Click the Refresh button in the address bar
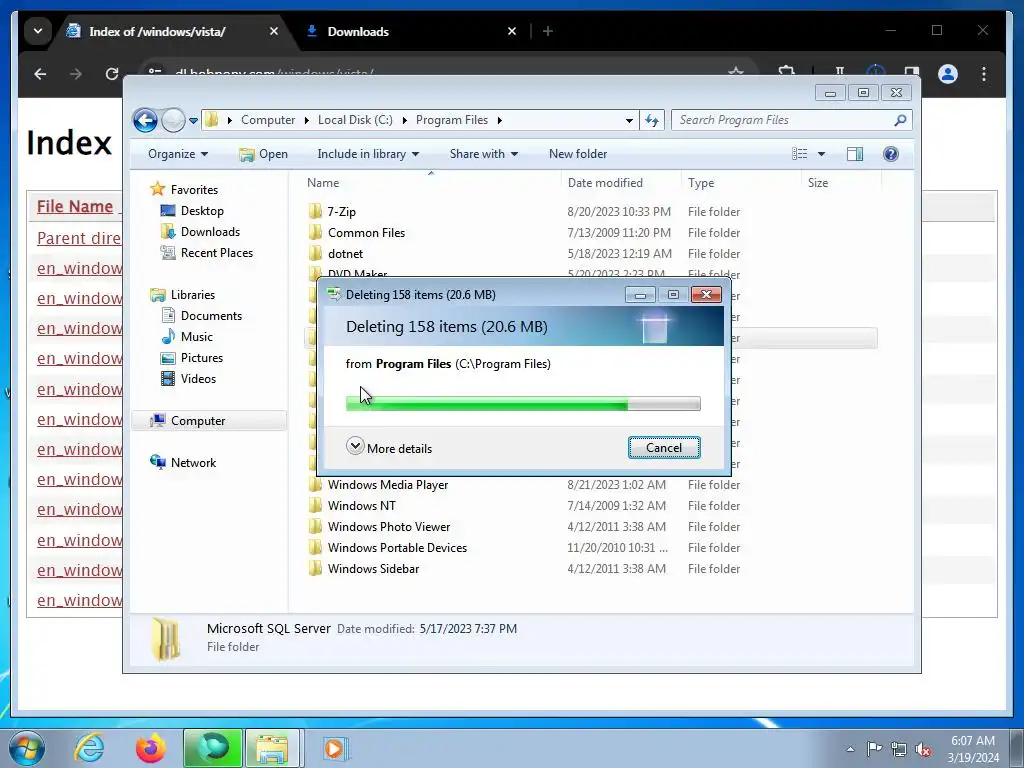The width and height of the screenshot is (1024, 768). [x=652, y=120]
